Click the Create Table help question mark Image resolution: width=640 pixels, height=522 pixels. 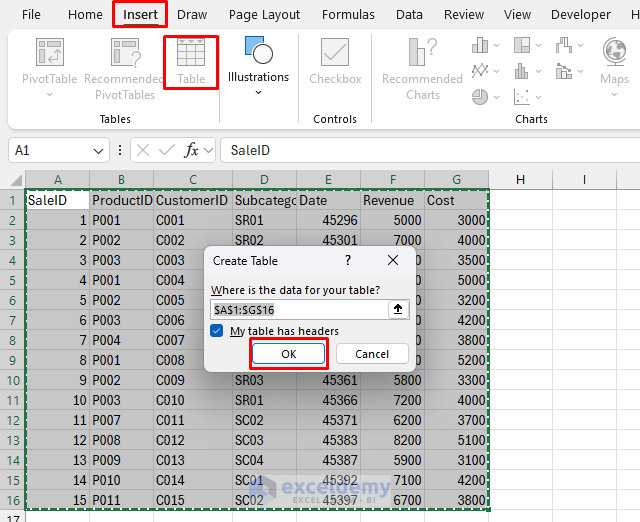(348, 260)
